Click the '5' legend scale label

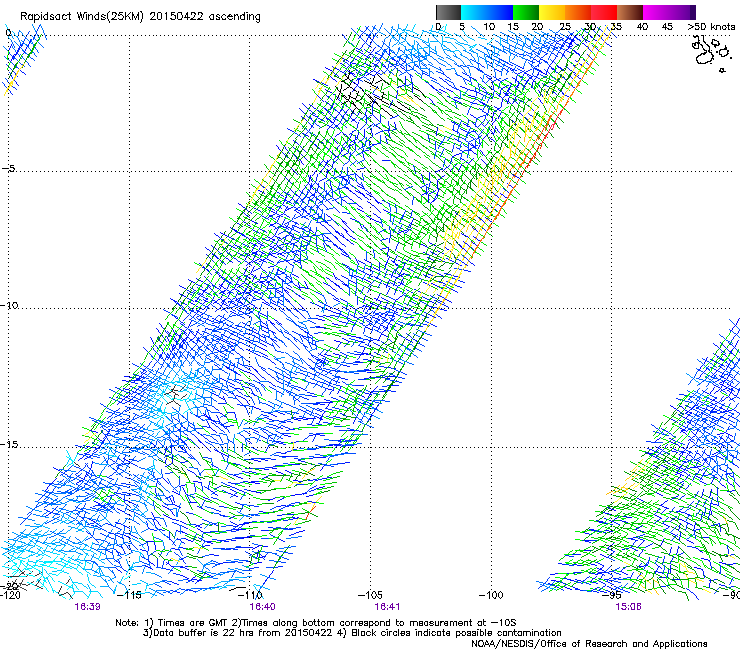point(462,26)
